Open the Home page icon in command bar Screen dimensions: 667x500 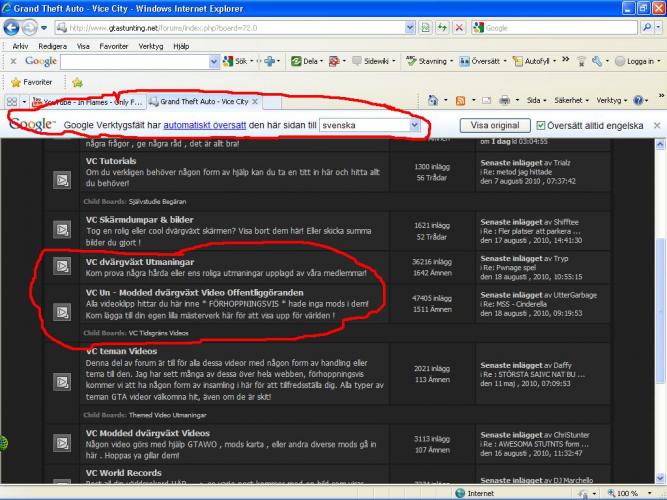pyautogui.click(x=434, y=101)
